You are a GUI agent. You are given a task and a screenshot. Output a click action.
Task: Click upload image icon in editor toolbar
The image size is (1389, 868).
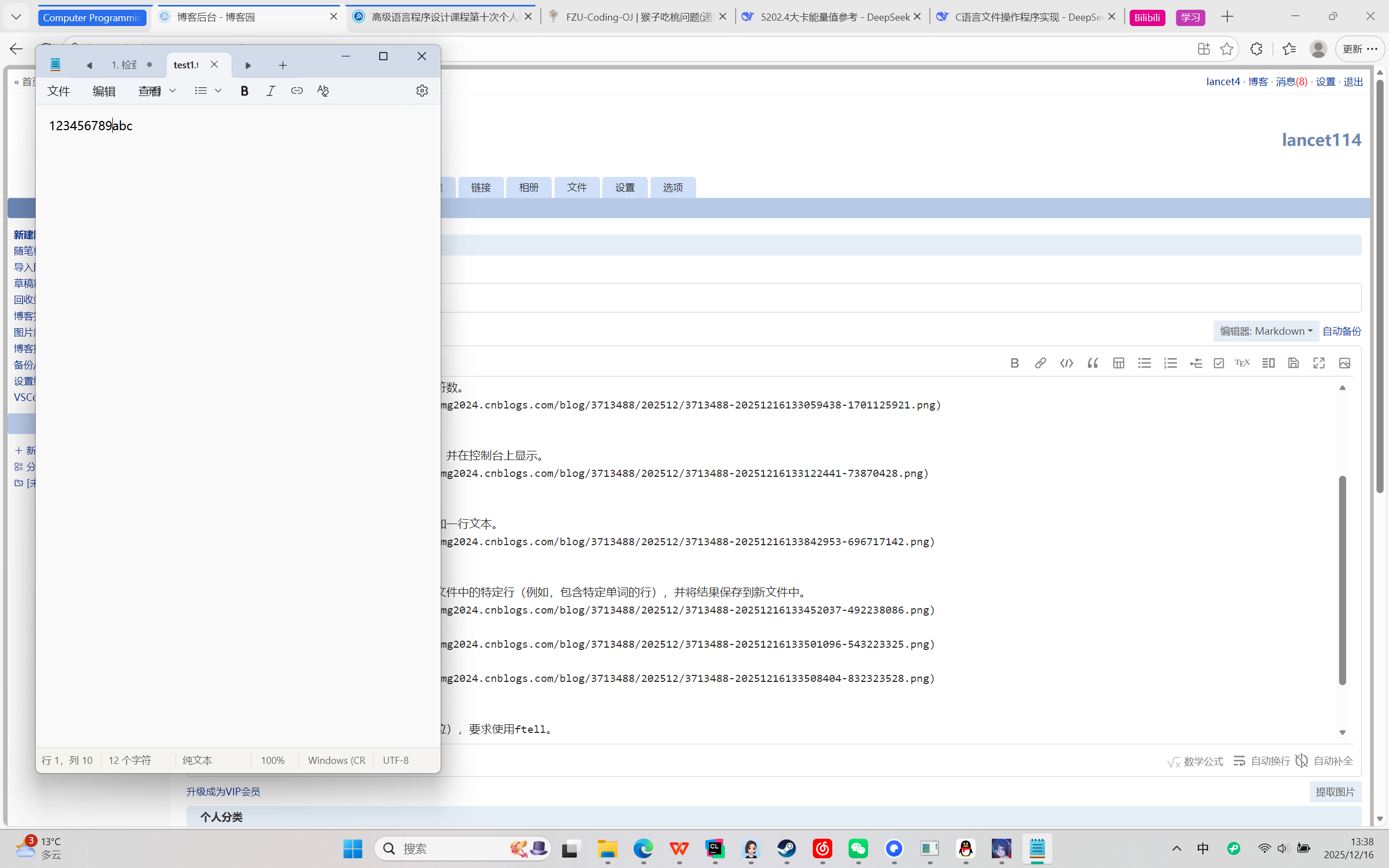pyautogui.click(x=1344, y=363)
